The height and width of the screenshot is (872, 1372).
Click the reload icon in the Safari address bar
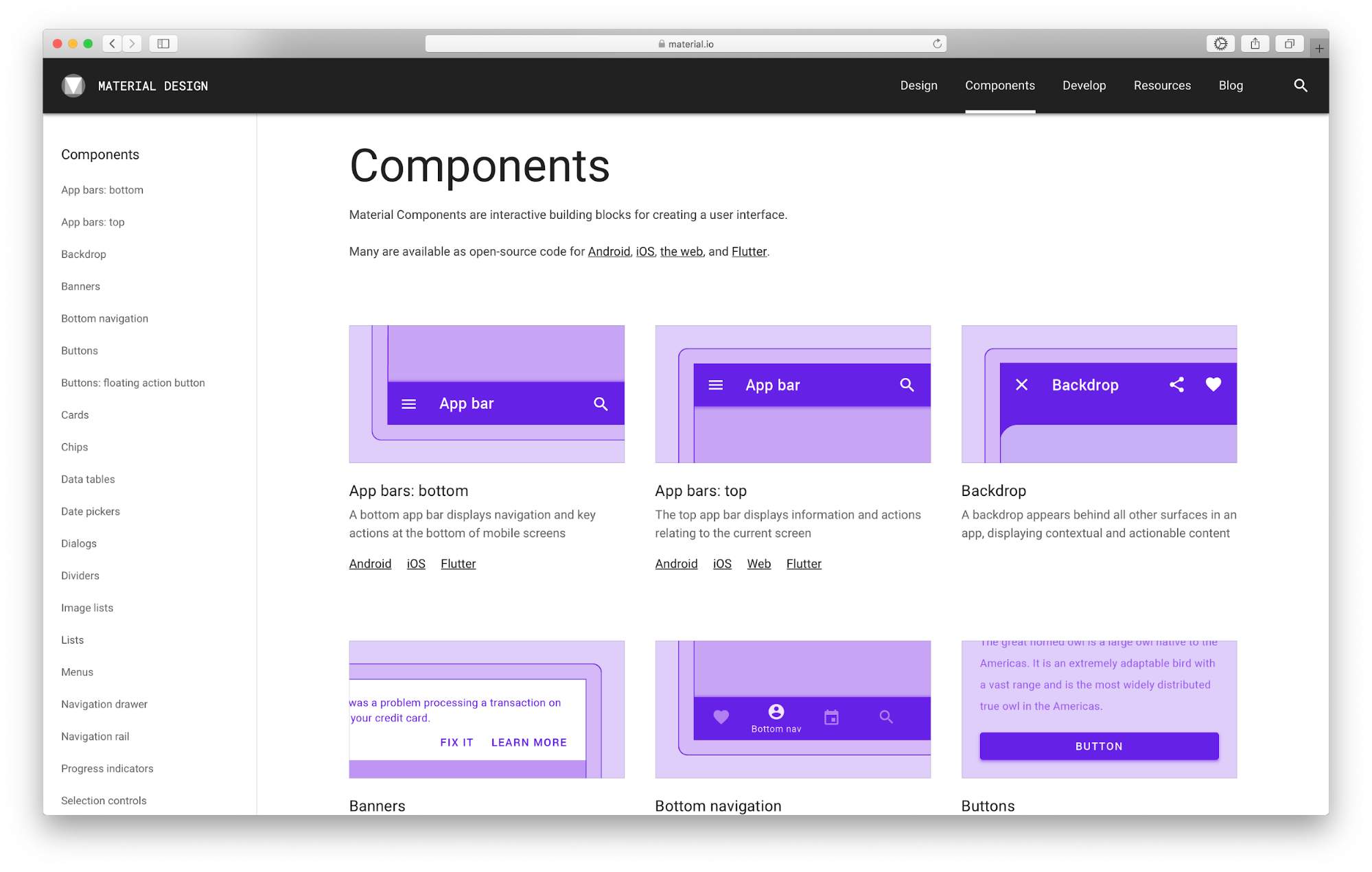point(936,43)
